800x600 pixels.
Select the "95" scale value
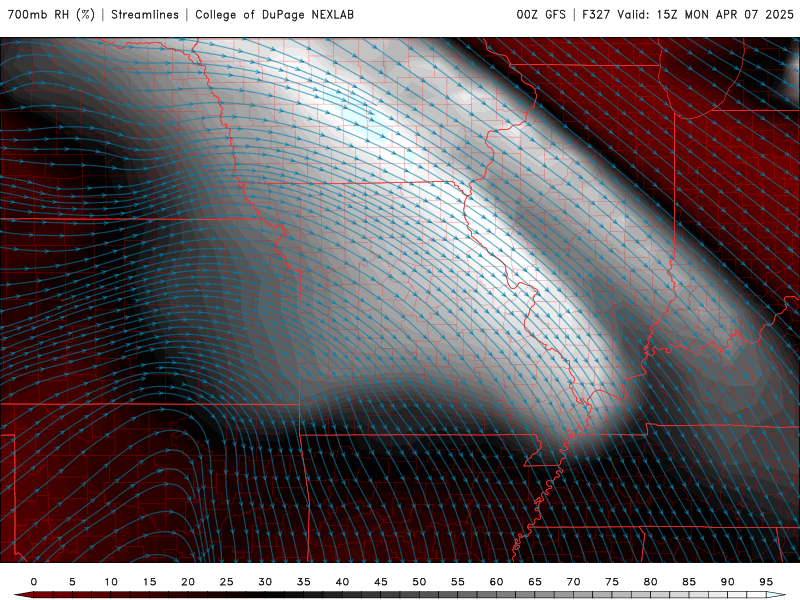(x=766, y=582)
